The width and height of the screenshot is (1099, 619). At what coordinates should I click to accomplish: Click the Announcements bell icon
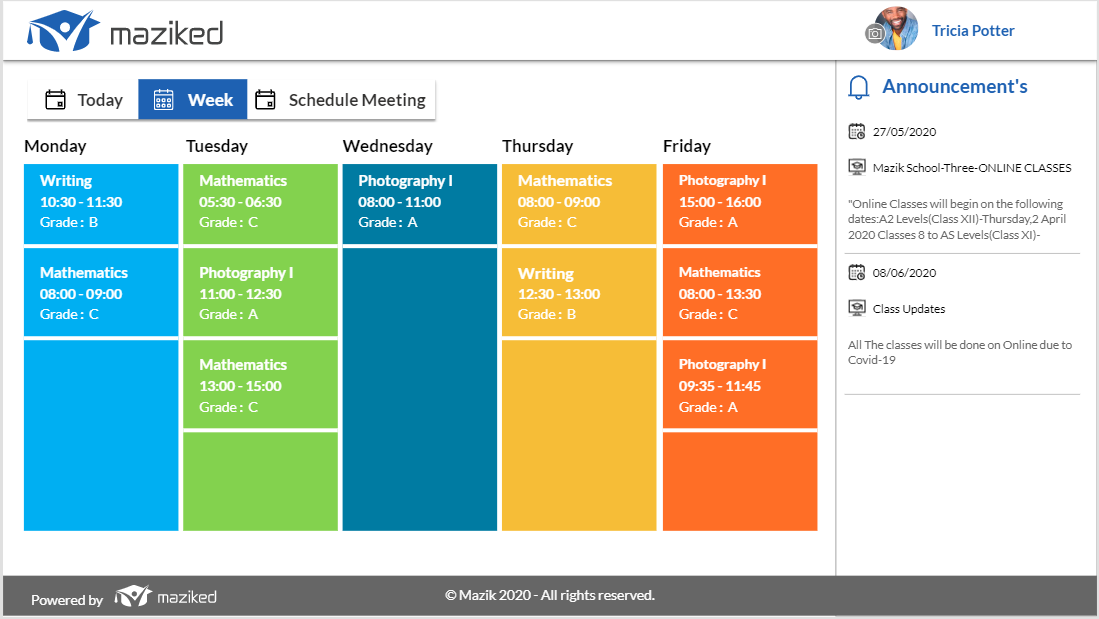pos(859,87)
